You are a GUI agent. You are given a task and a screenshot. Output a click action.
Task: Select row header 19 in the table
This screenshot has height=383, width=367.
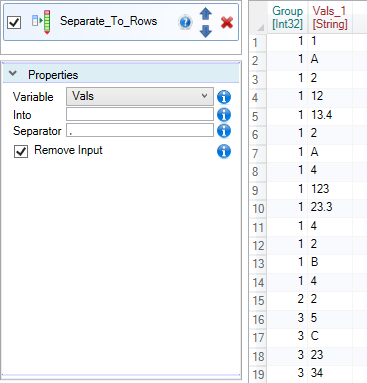[x=258, y=374]
